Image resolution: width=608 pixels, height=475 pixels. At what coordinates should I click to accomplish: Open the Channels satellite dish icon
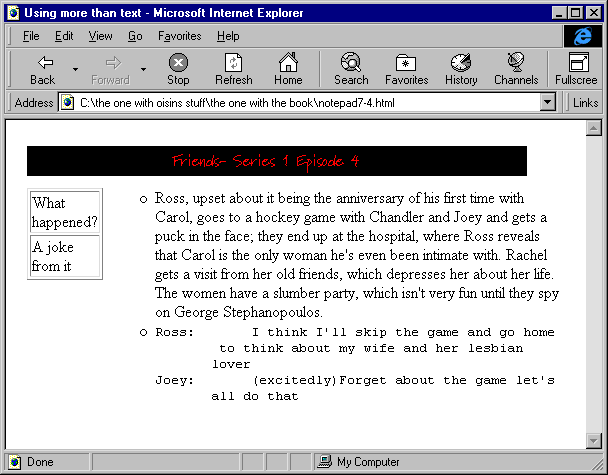[x=516, y=62]
